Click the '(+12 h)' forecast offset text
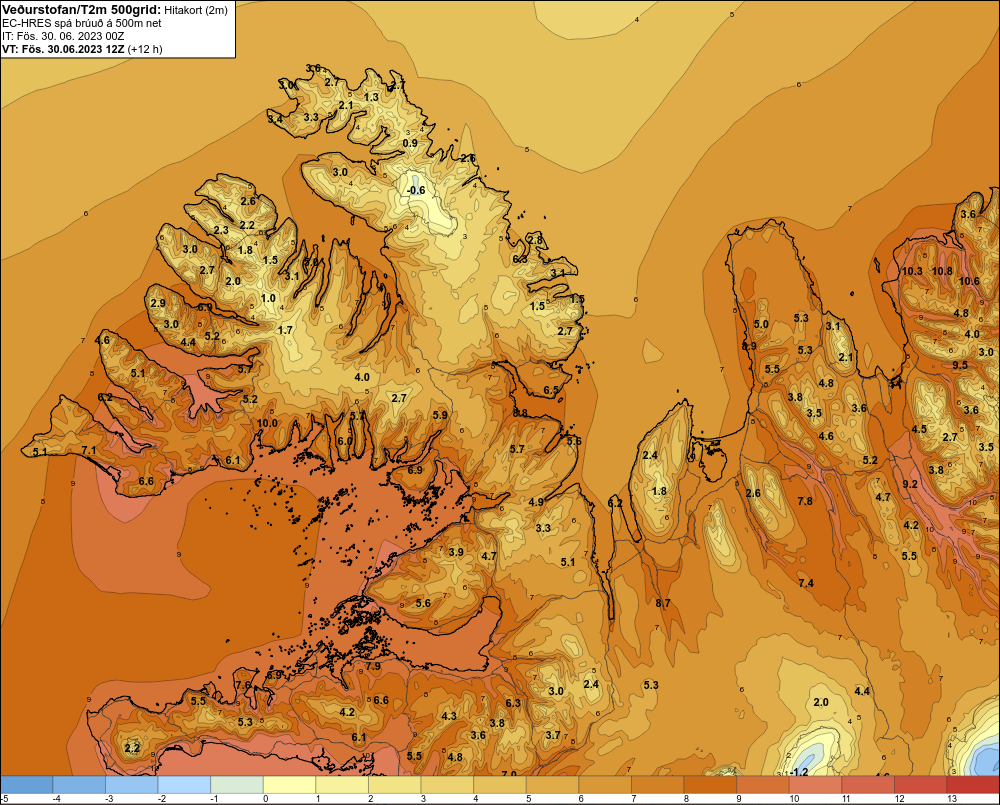This screenshot has height=805, width=1000. tap(145, 49)
